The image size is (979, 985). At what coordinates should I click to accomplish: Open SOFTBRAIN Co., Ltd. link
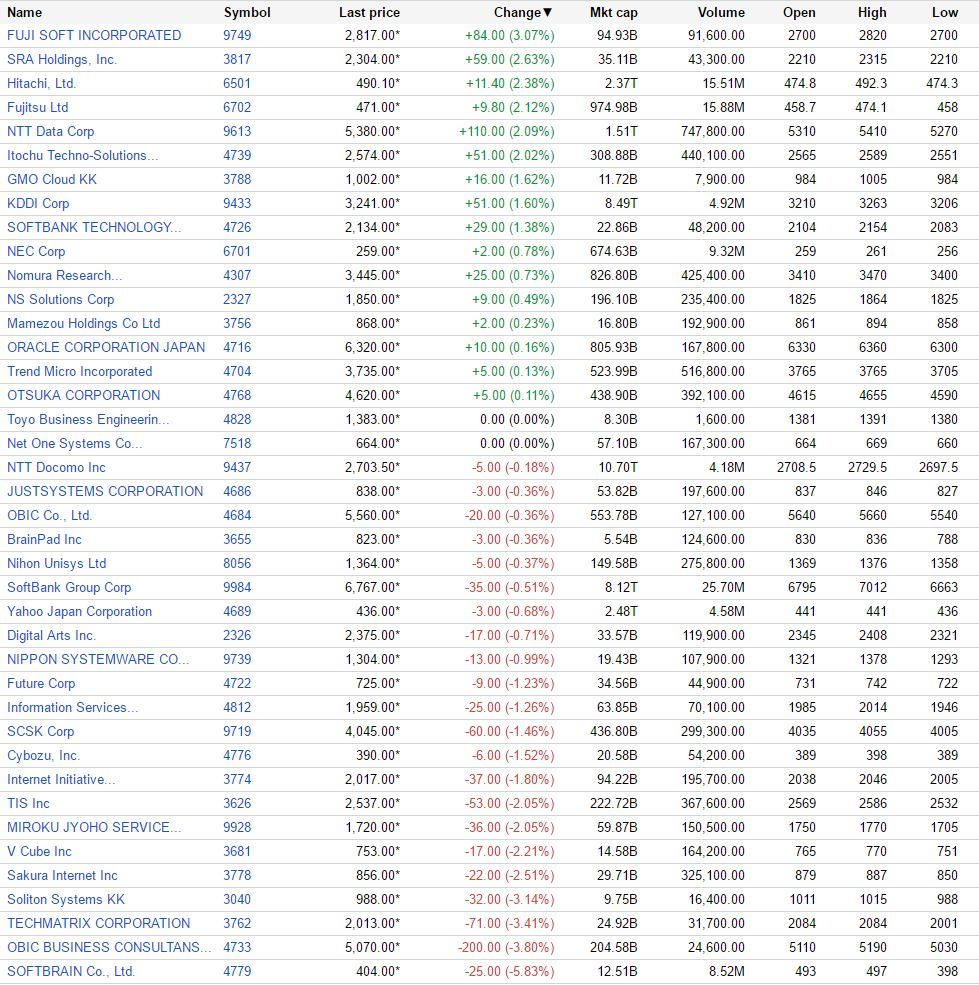coord(71,971)
